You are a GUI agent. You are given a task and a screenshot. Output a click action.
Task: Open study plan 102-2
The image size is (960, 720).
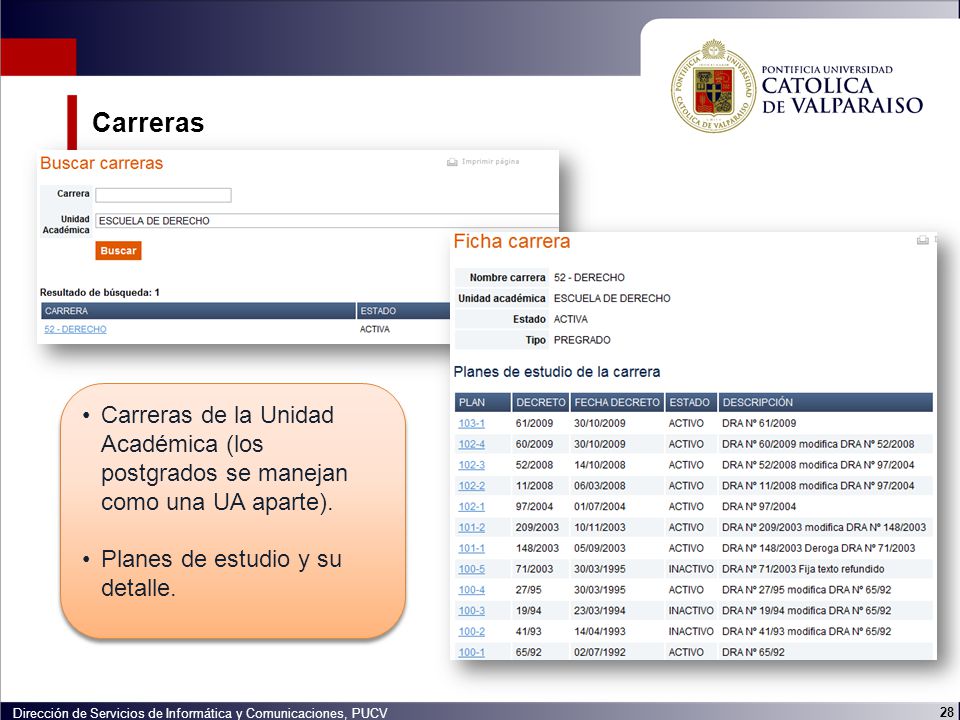point(471,486)
